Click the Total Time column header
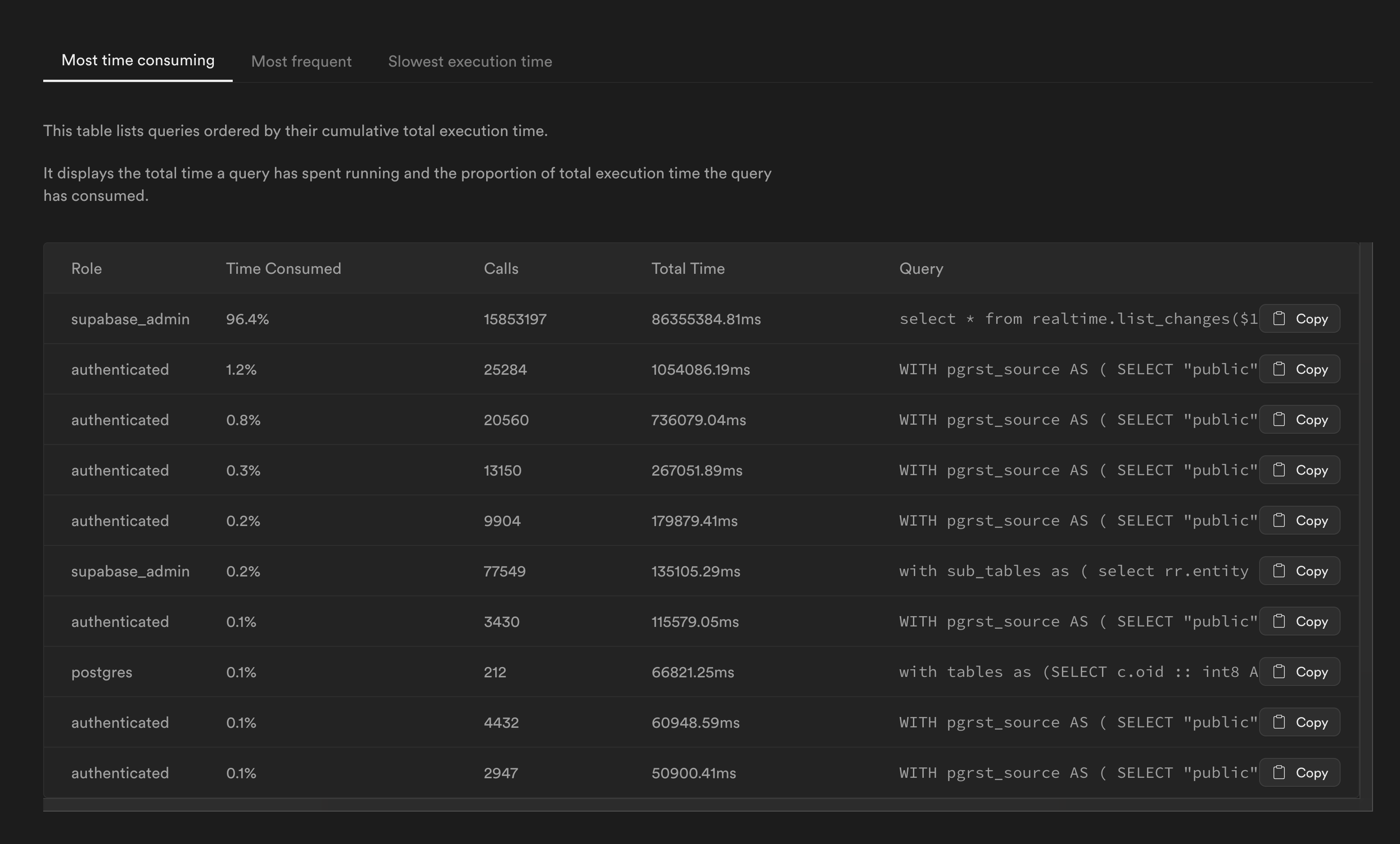1400x844 pixels. click(x=687, y=268)
